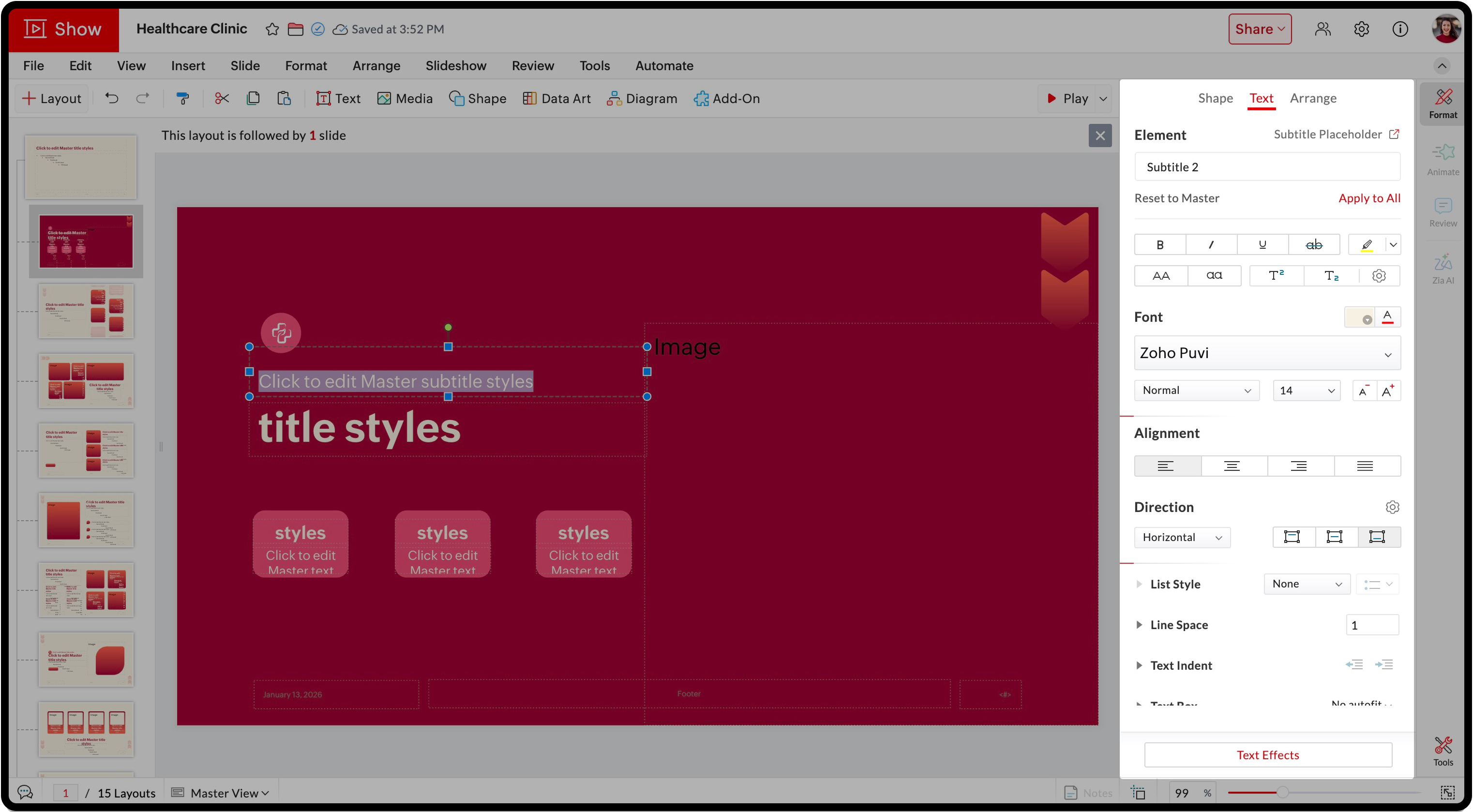Click the Apply to All link
The height and width of the screenshot is (812, 1473).
click(x=1369, y=198)
